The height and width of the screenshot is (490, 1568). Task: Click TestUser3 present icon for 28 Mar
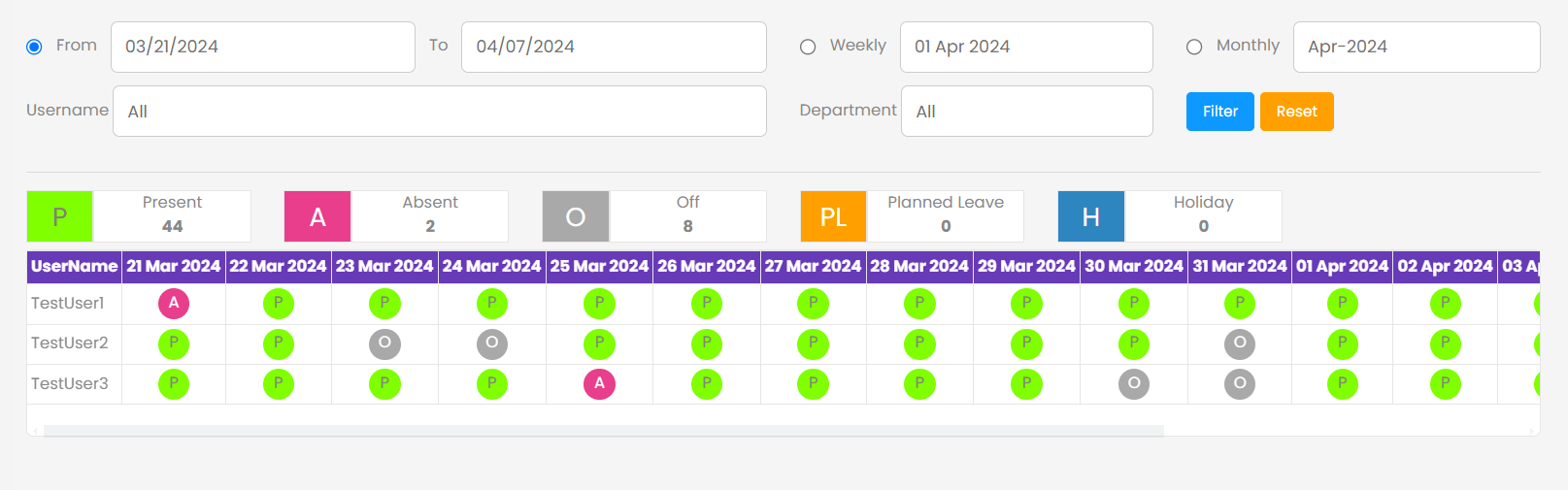coord(919,384)
